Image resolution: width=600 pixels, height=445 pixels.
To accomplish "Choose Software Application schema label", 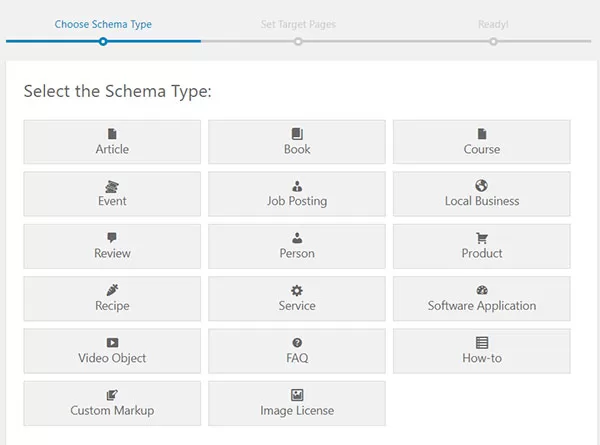I will 482,306.
